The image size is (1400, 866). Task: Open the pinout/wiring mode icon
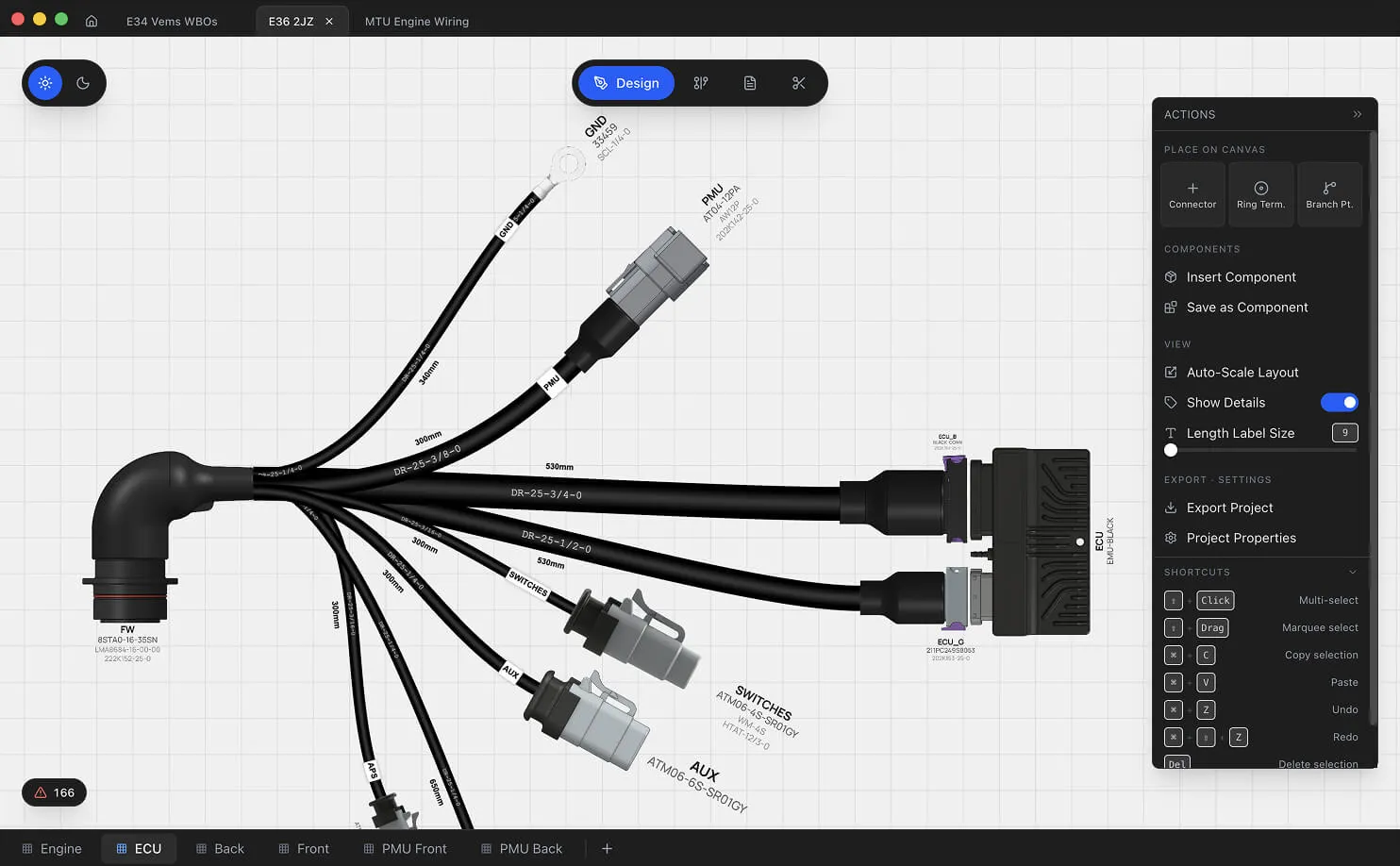tap(701, 83)
